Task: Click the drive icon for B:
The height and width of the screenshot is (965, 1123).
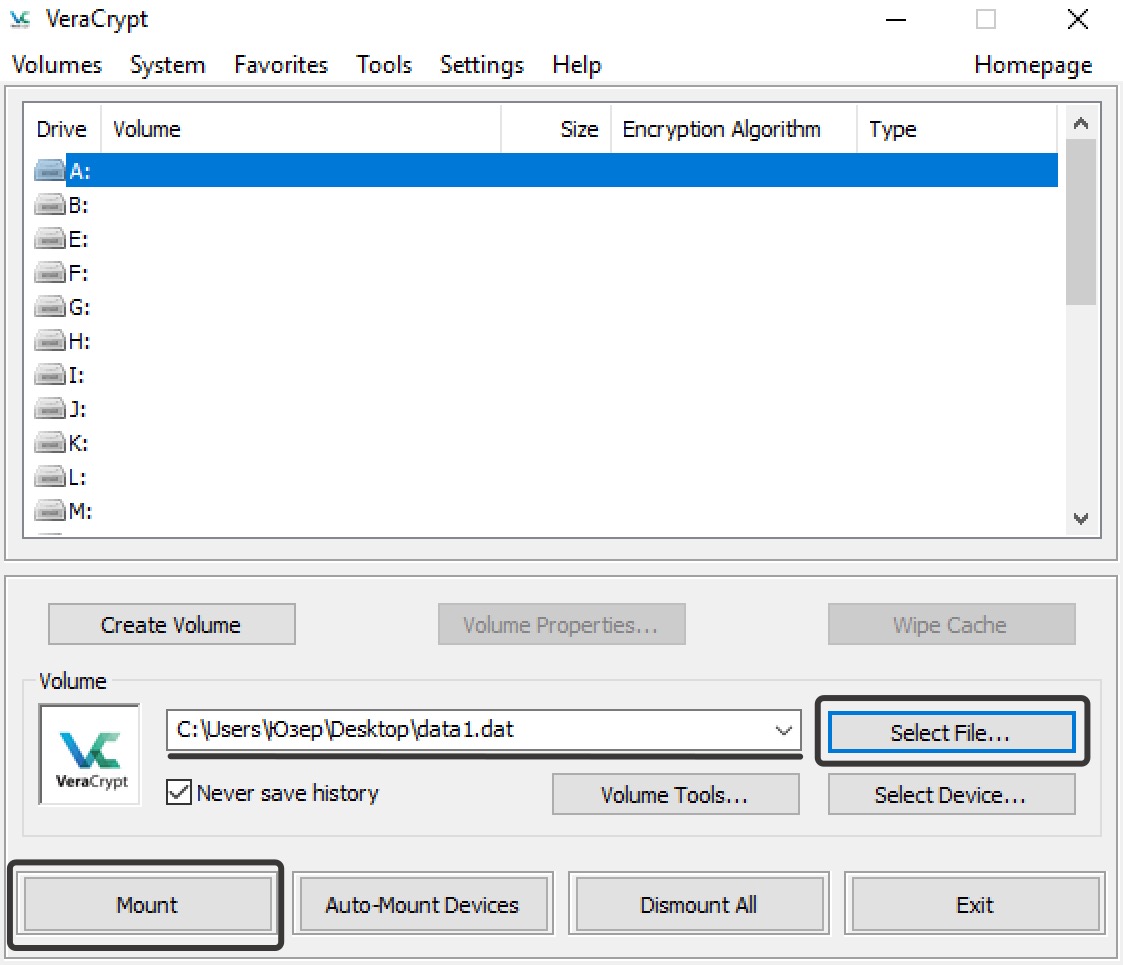Action: click(49, 205)
